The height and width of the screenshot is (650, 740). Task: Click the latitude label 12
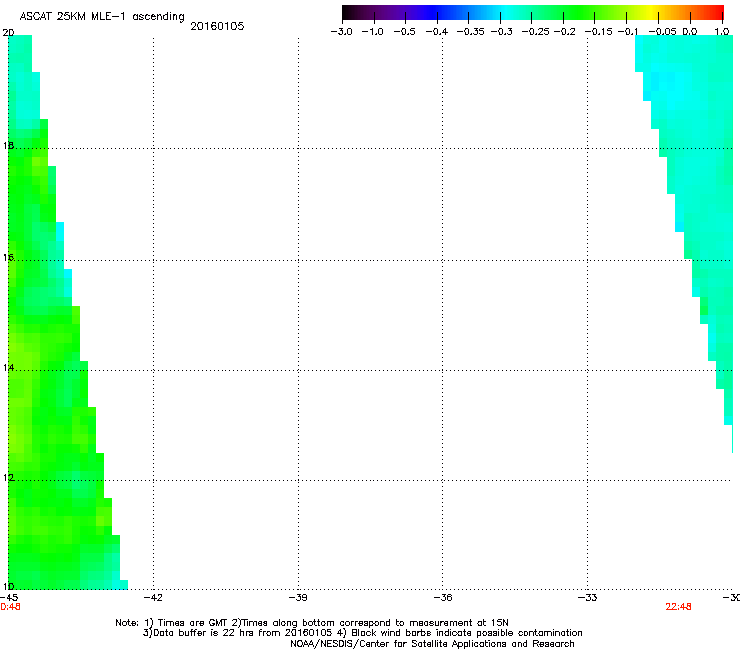[8, 478]
